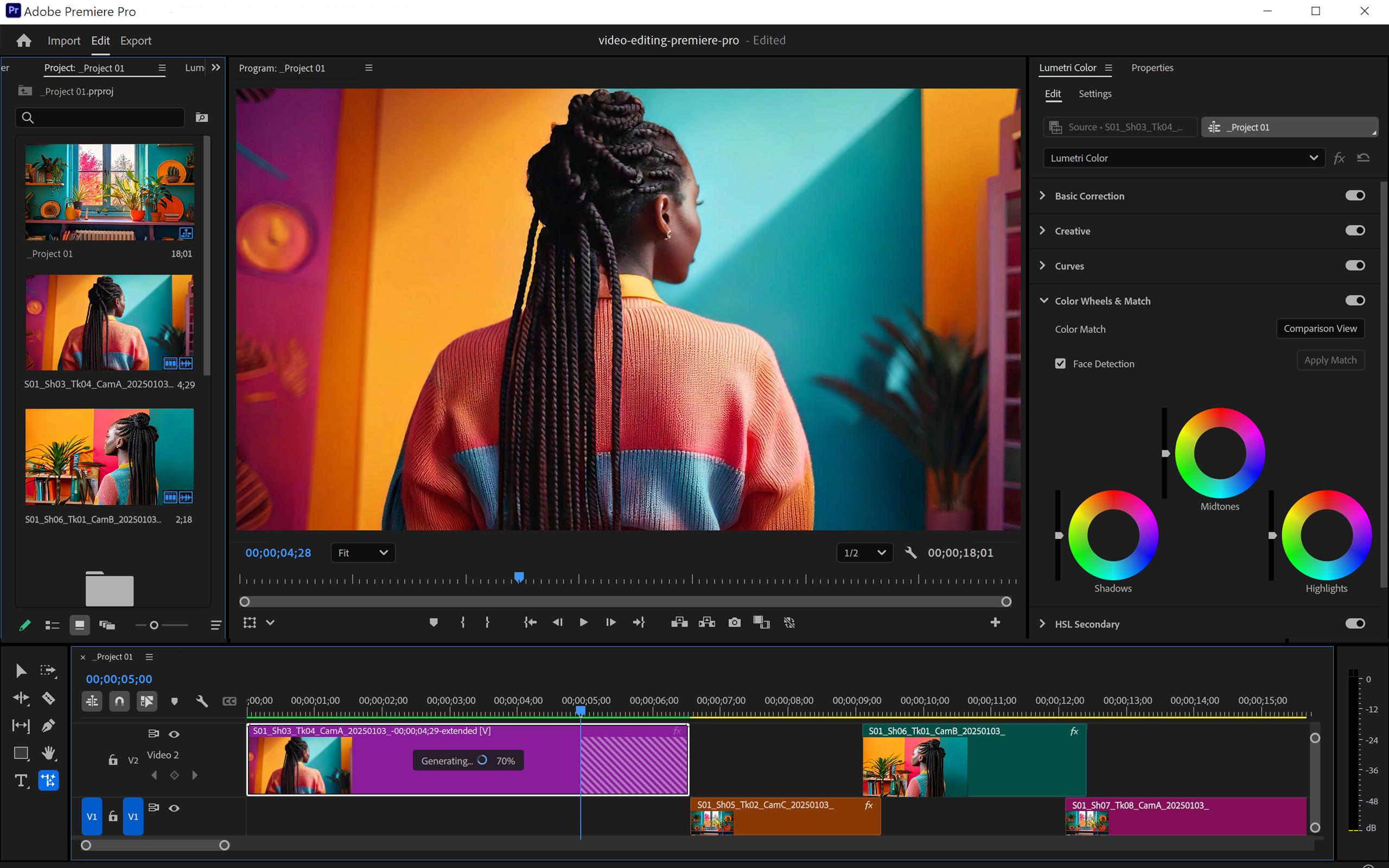Image resolution: width=1389 pixels, height=868 pixels.
Task: Open the Export menu
Action: click(136, 40)
